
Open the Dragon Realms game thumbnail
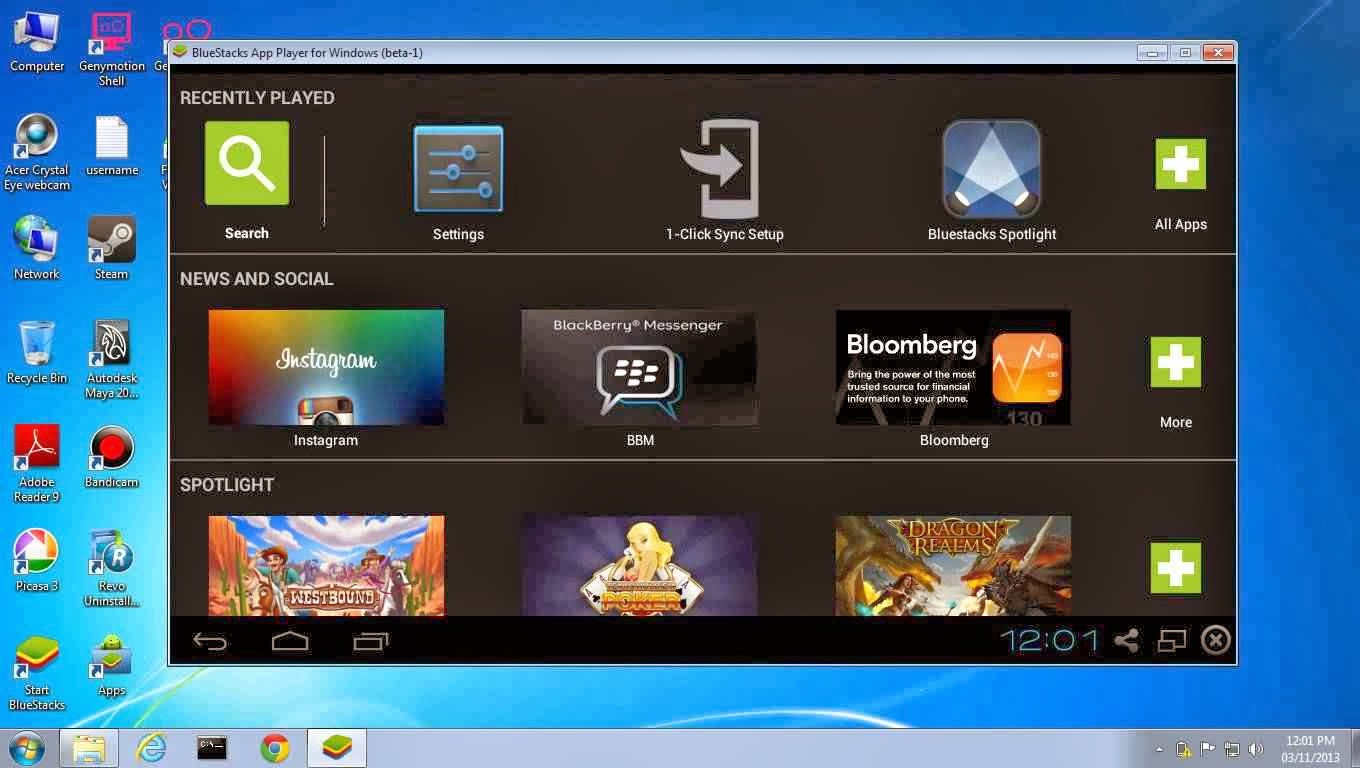tap(953, 565)
